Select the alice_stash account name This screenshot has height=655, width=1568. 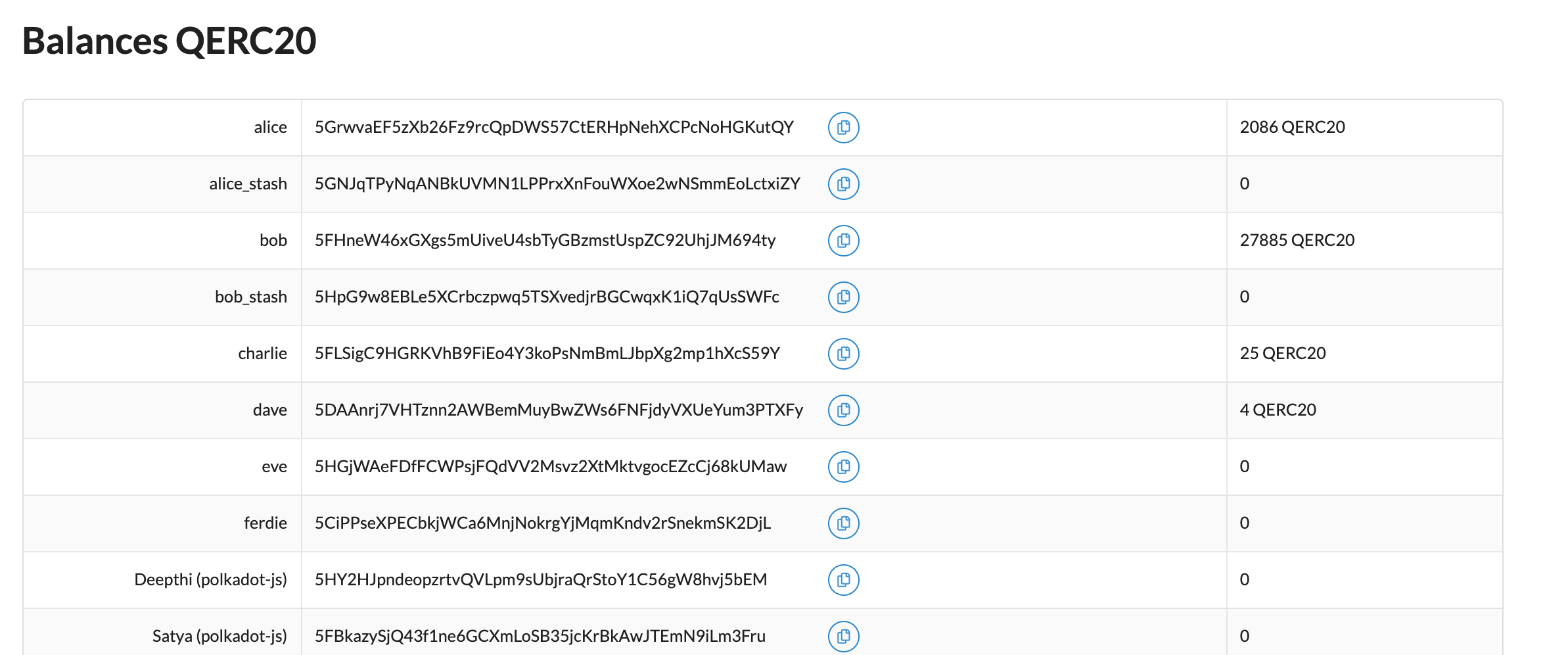[248, 183]
